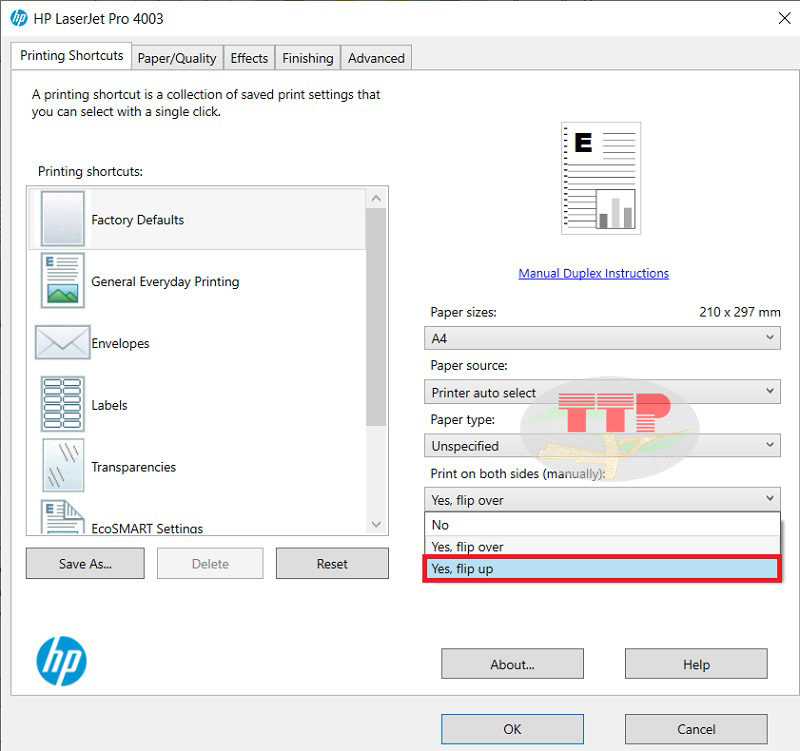Click the large blue HP logo
The width and height of the screenshot is (800, 751).
click(61, 661)
